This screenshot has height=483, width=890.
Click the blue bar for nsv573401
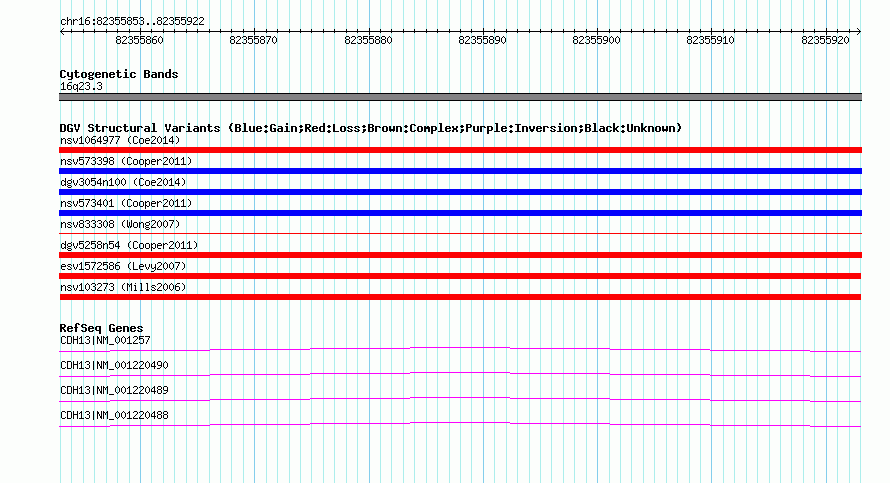460,213
